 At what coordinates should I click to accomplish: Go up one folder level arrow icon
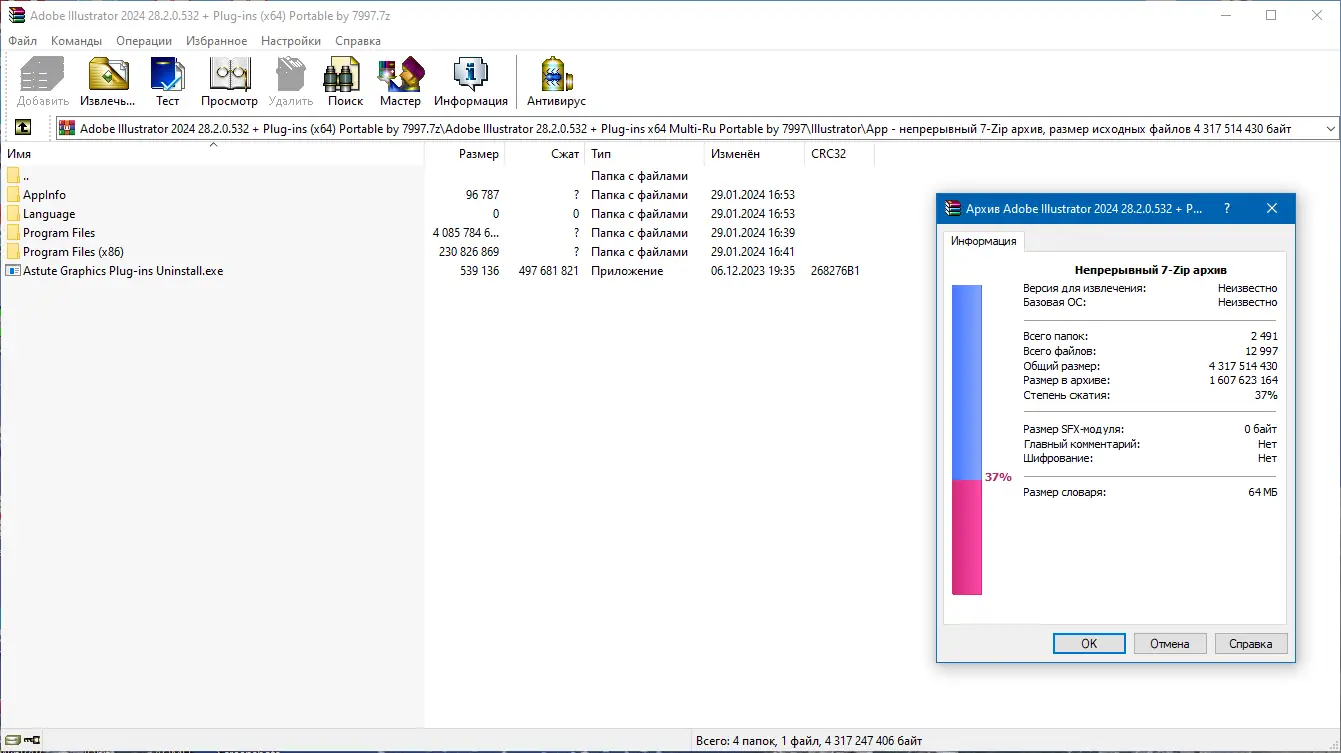[23, 128]
